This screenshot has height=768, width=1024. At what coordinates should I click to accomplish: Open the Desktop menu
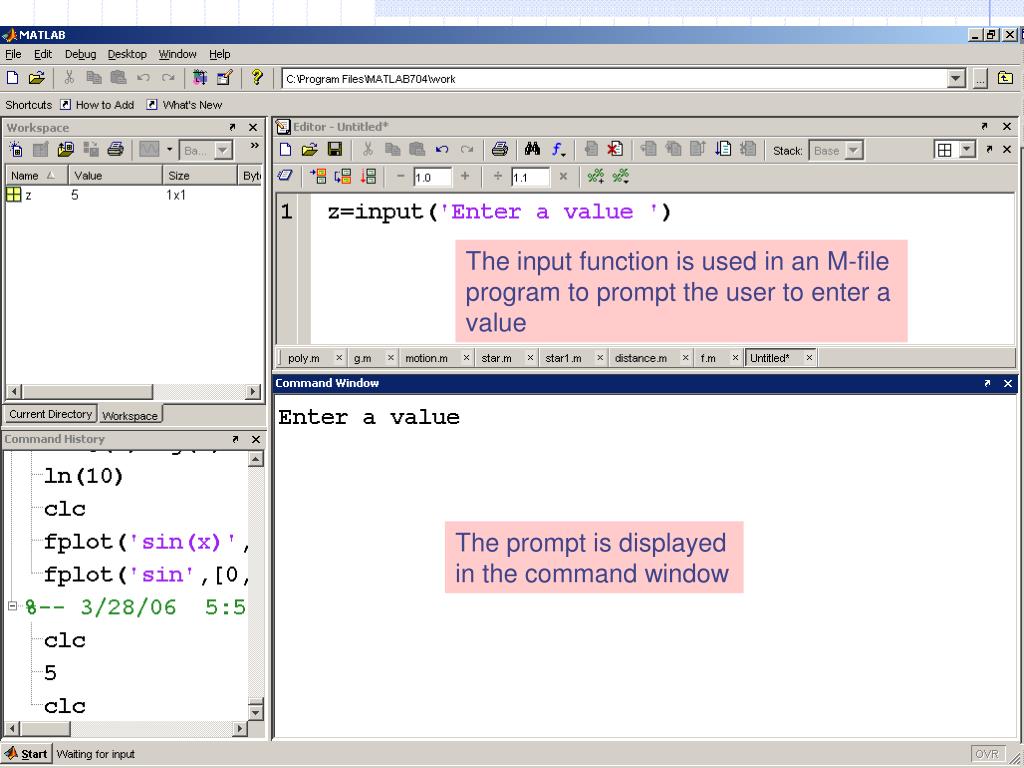[127, 54]
